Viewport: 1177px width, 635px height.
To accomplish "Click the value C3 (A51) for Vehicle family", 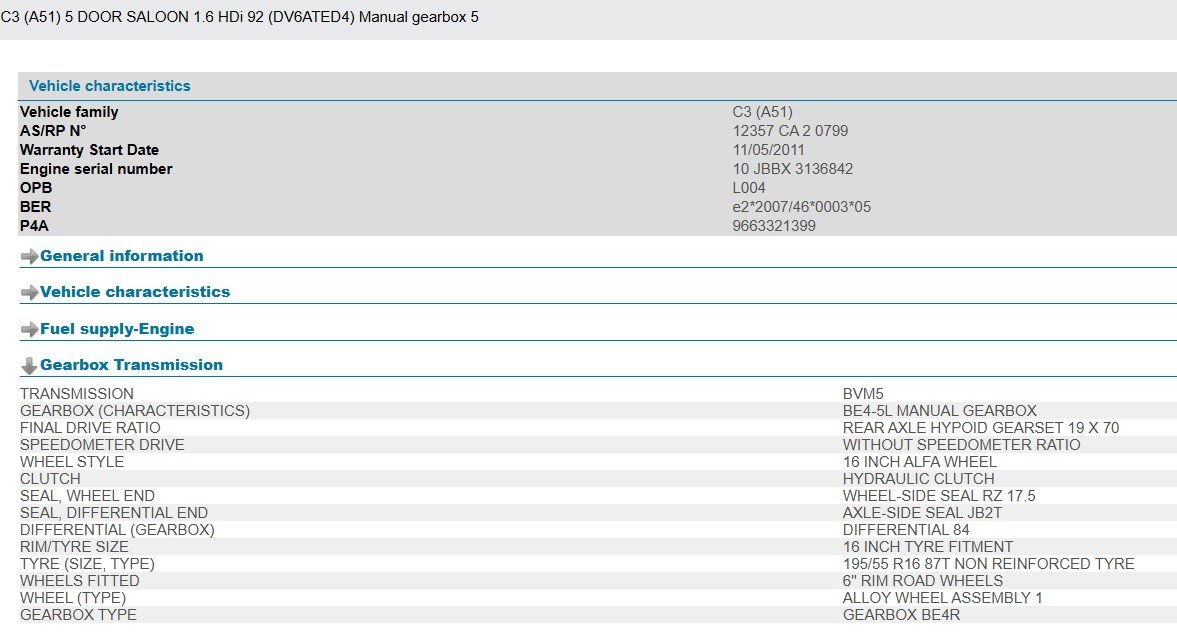I will pyautogui.click(x=763, y=112).
